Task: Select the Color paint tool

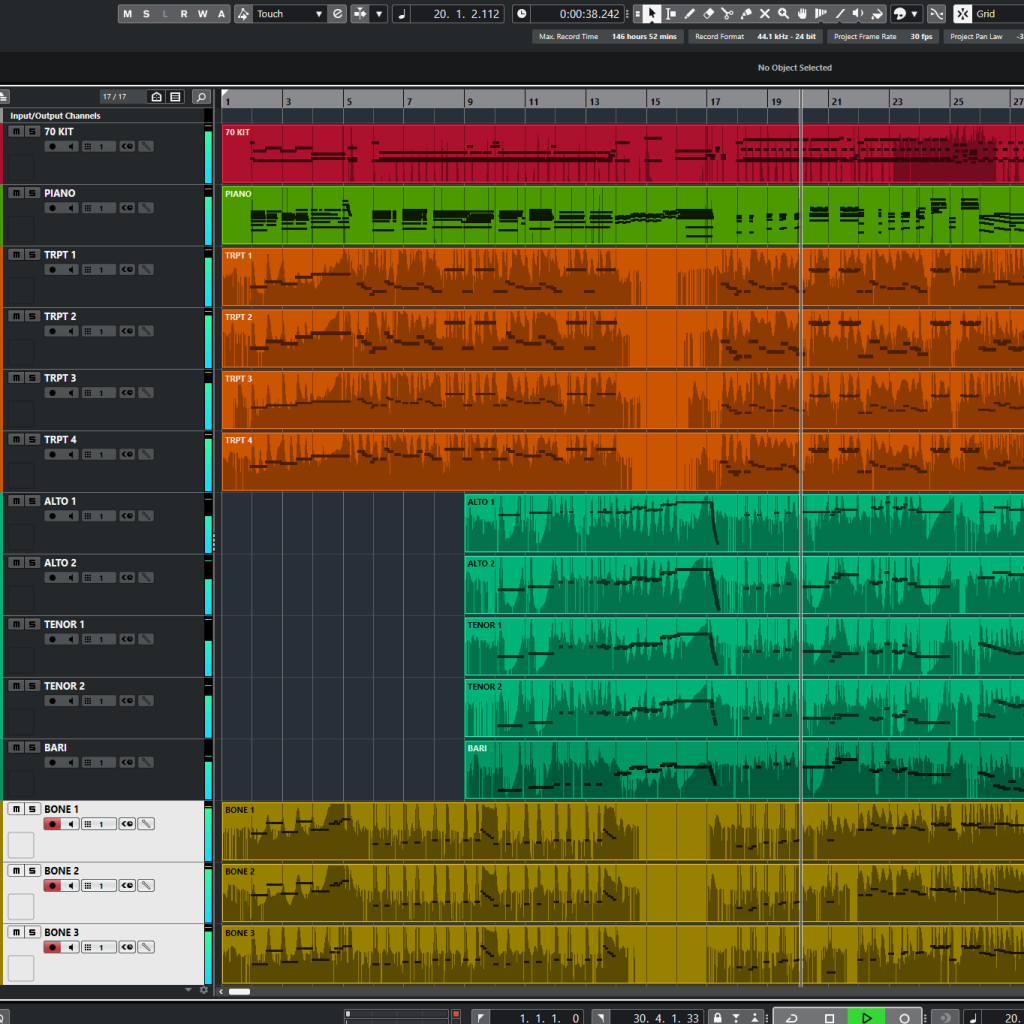Action: tap(876, 13)
